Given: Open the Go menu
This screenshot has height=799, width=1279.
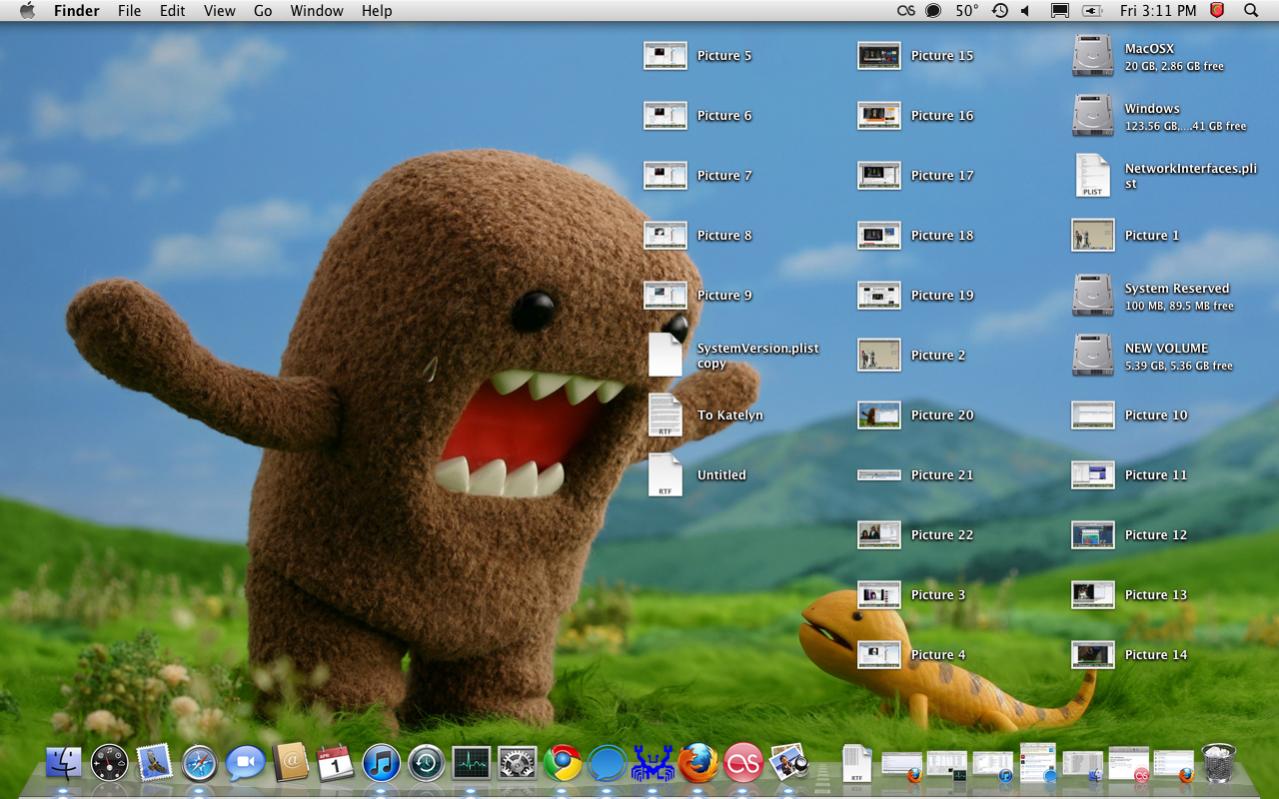Looking at the screenshot, I should (262, 11).
